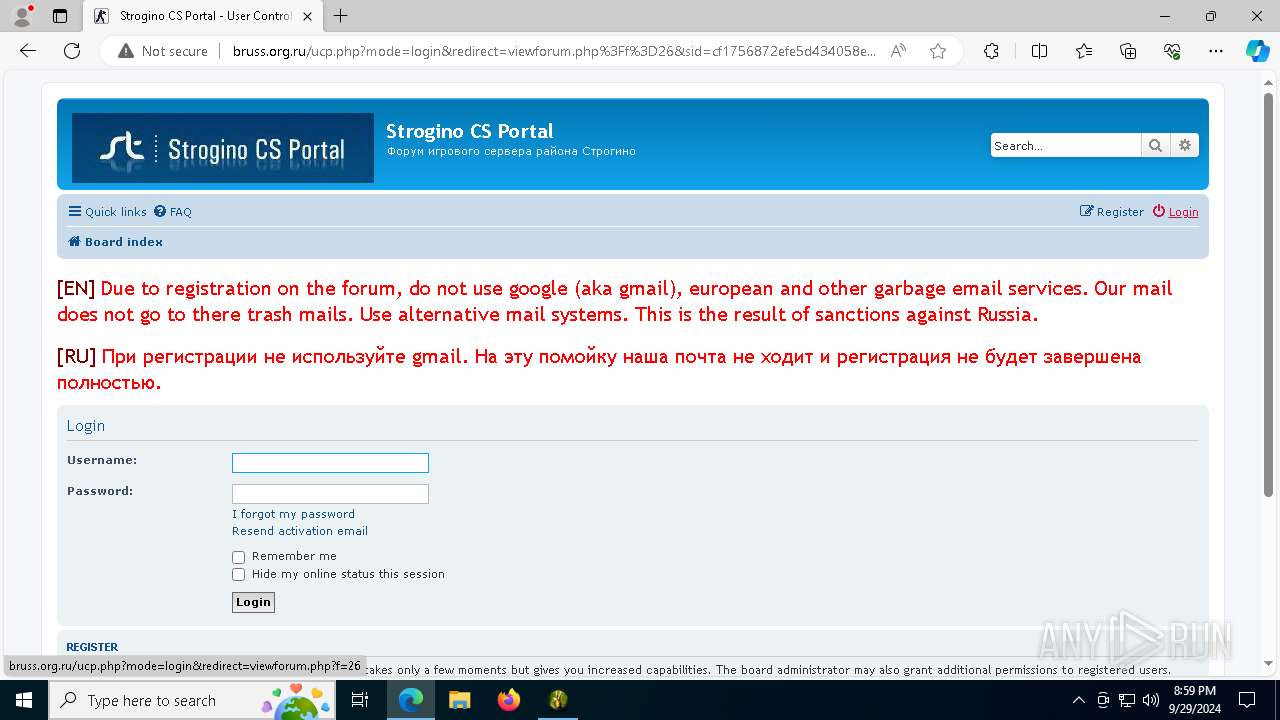1280x720 pixels.
Task: Click the page vertical scrollbar
Action: tap(1268, 295)
